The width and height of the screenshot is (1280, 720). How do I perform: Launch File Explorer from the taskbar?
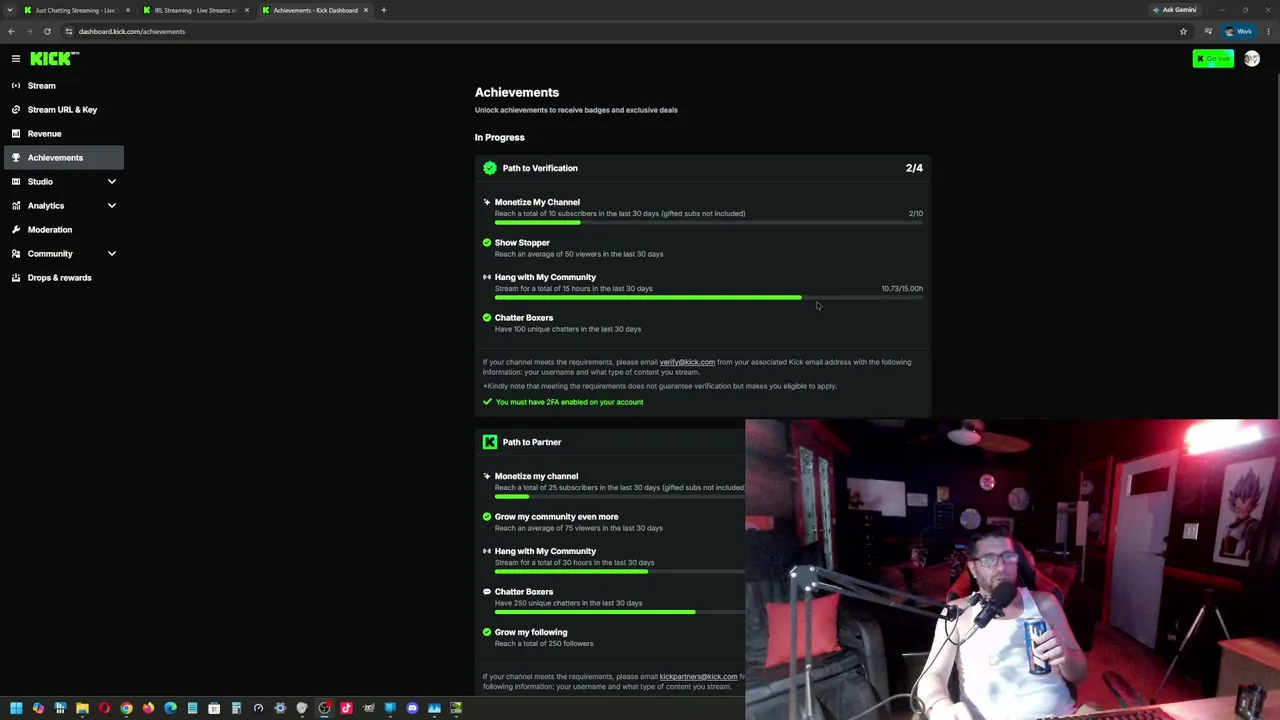point(82,708)
